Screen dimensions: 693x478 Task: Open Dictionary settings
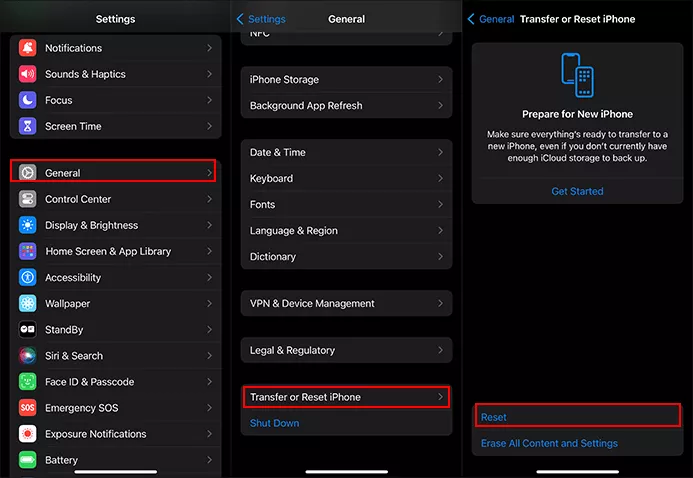pos(346,256)
